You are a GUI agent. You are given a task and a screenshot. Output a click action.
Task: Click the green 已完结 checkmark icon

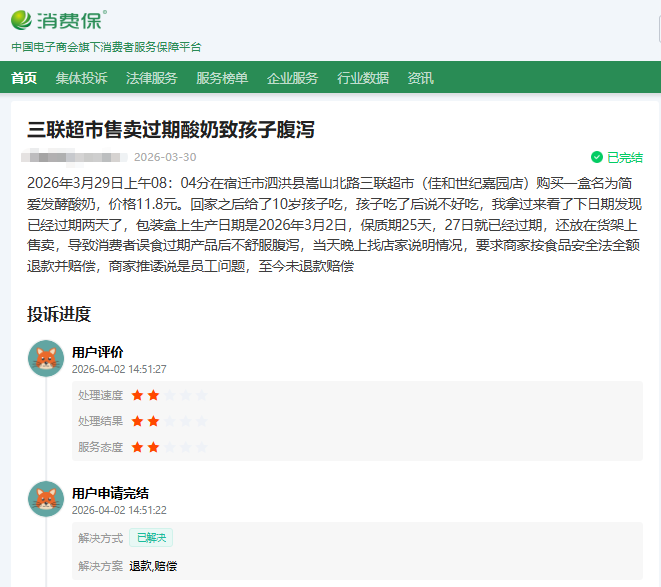click(597, 157)
